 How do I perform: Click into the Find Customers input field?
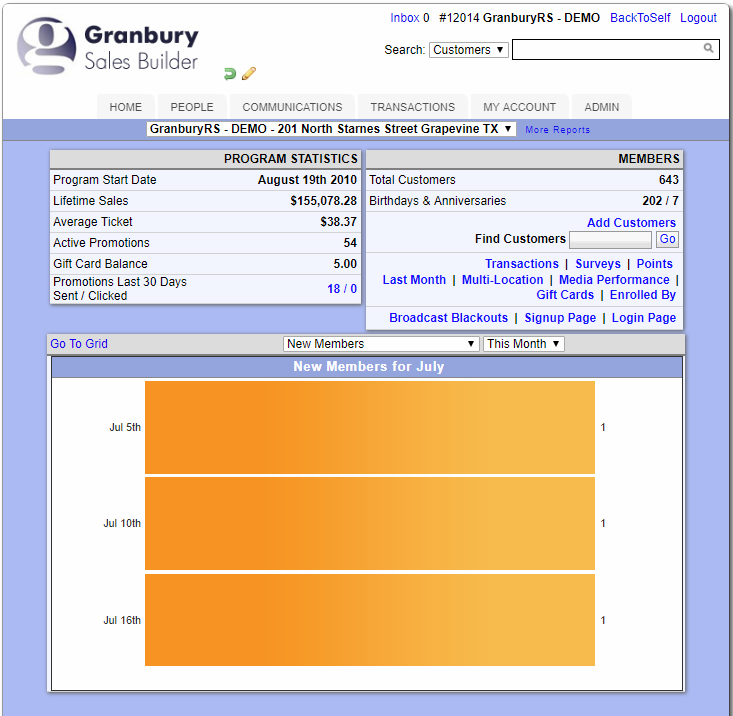(x=610, y=240)
